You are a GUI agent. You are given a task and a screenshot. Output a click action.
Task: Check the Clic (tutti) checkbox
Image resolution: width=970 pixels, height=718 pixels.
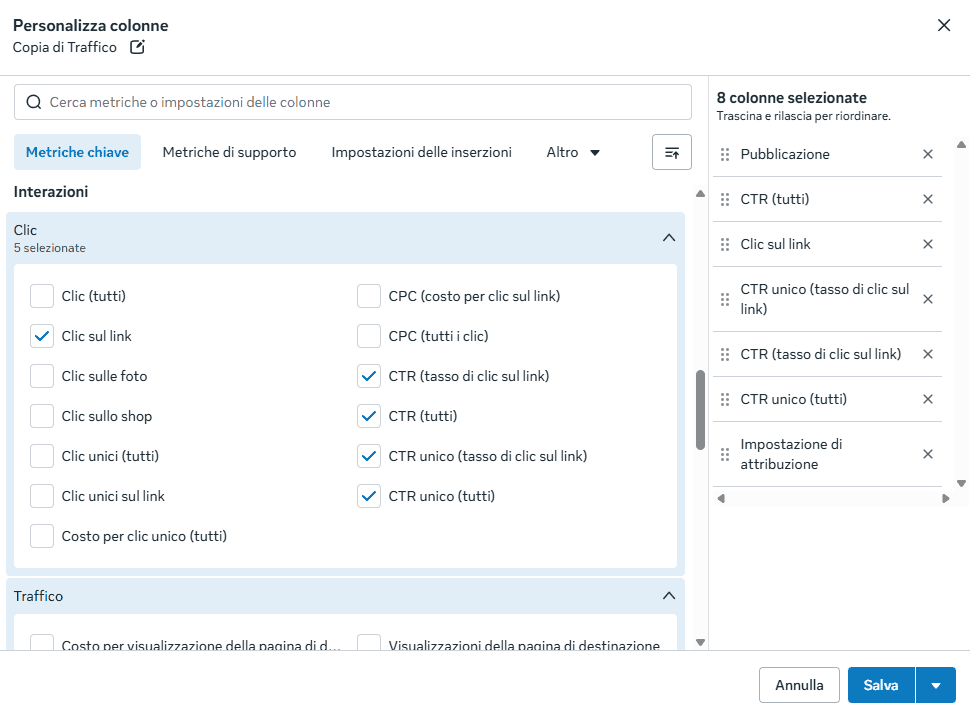coord(42,296)
